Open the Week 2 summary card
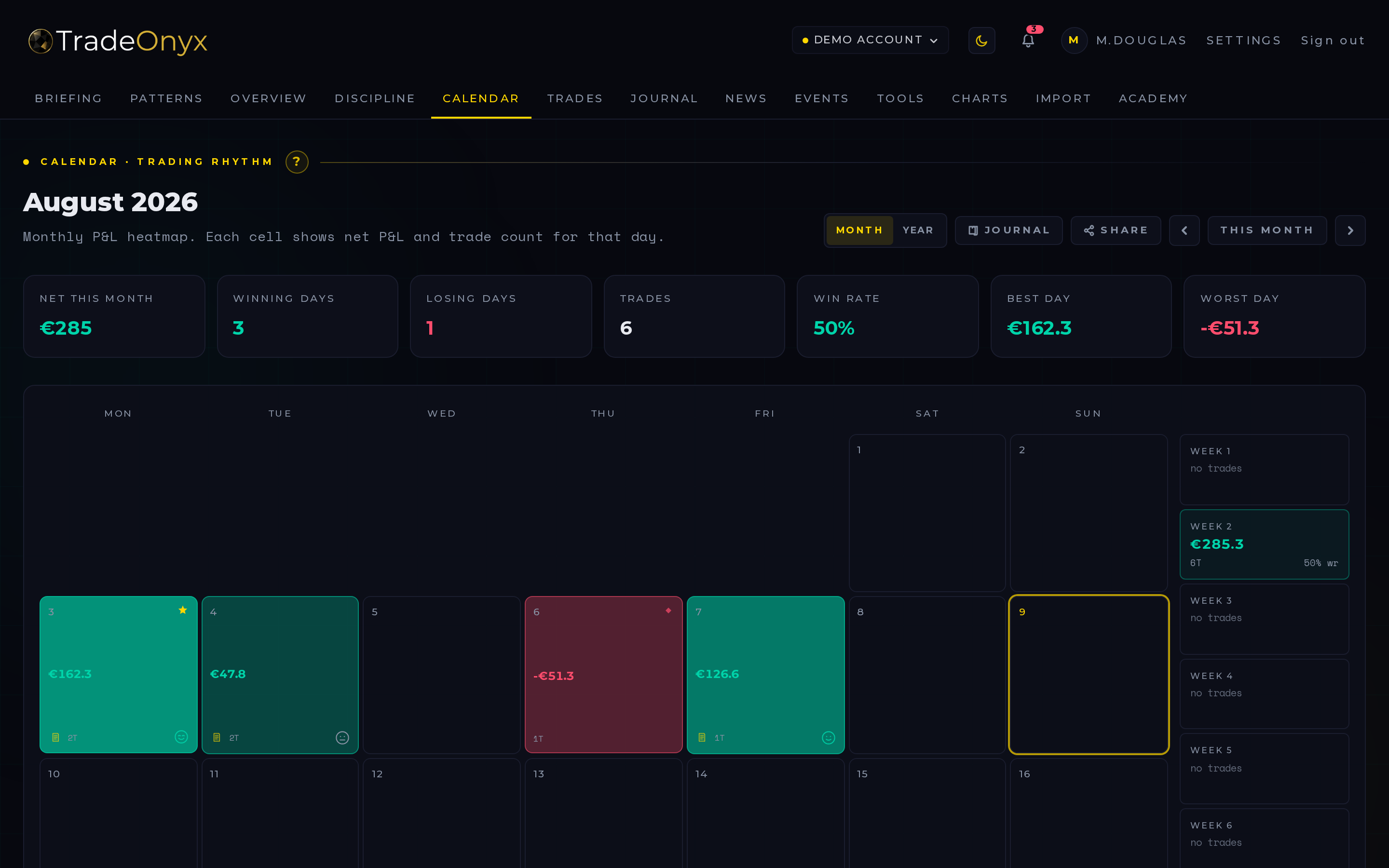Screen dimensions: 1389x868 tap(1264, 544)
